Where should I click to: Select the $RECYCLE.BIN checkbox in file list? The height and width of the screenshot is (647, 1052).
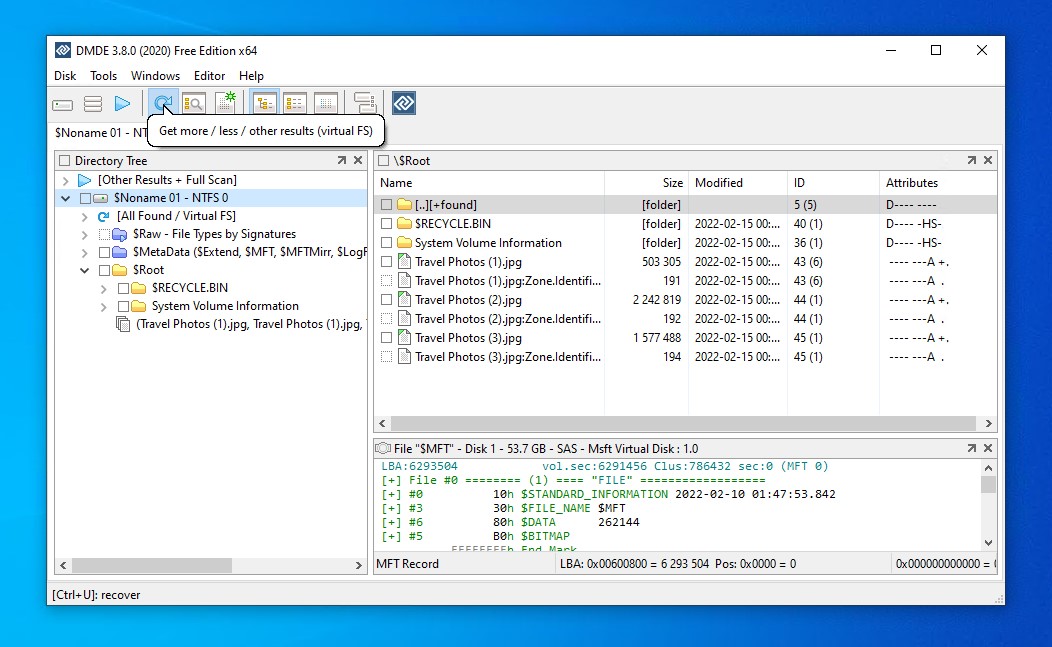[386, 223]
